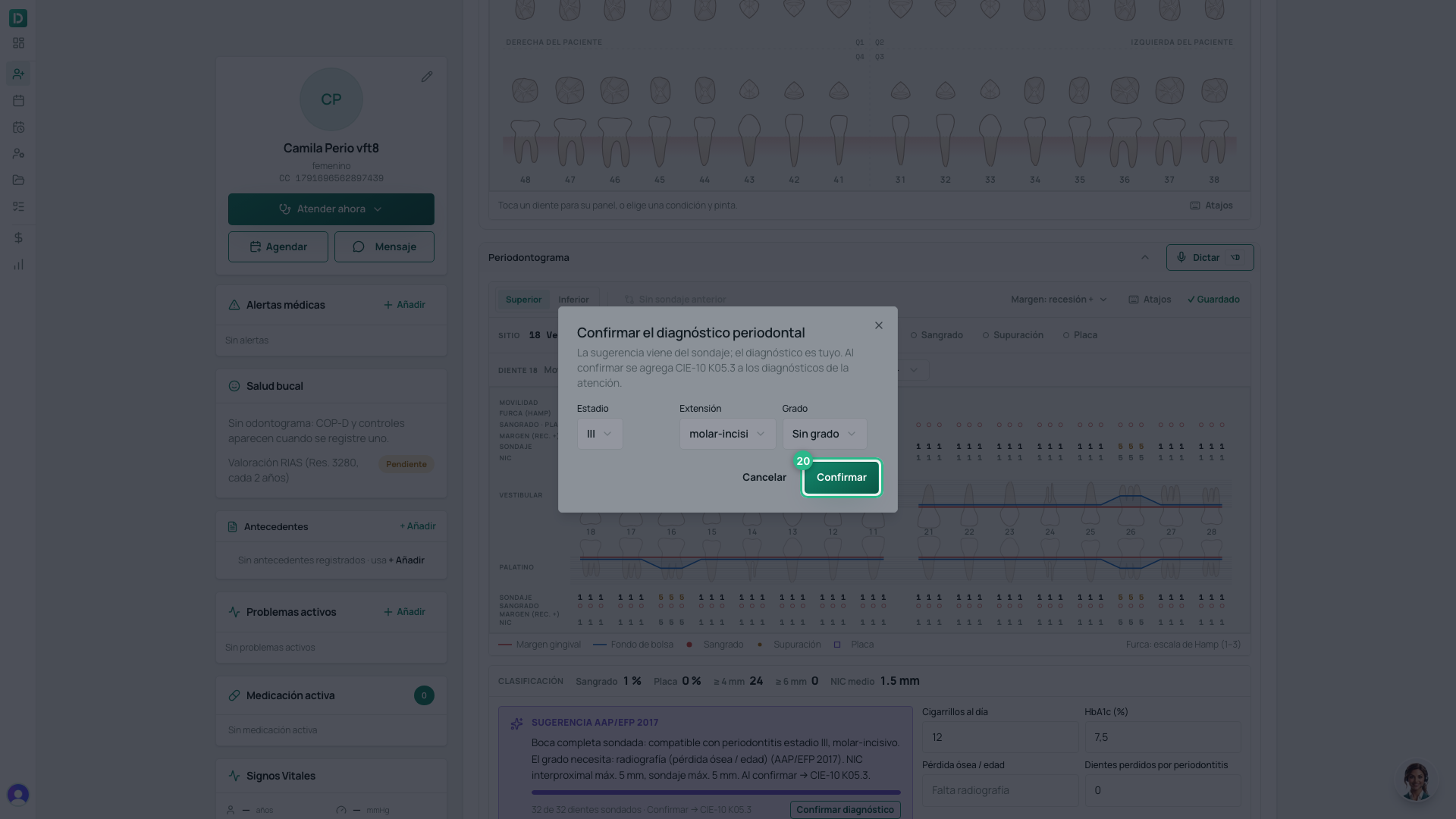Click the HbA1c (%) field

(1163, 737)
